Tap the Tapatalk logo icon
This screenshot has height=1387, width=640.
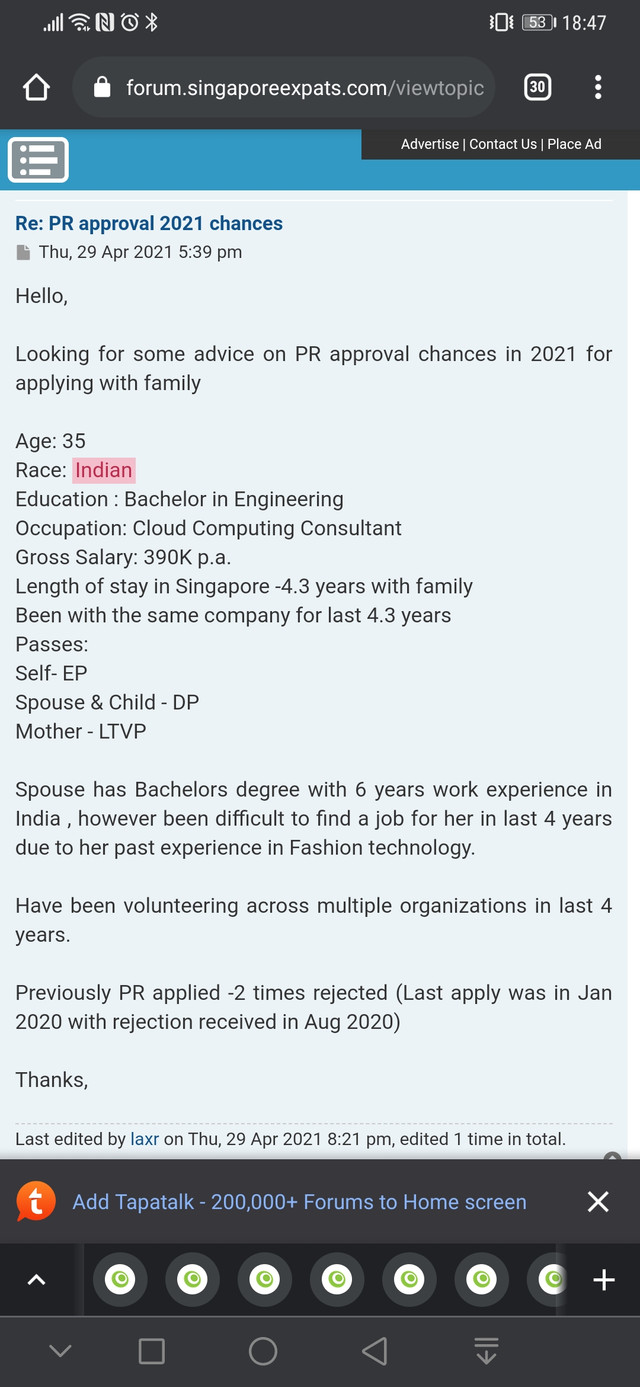point(36,1202)
